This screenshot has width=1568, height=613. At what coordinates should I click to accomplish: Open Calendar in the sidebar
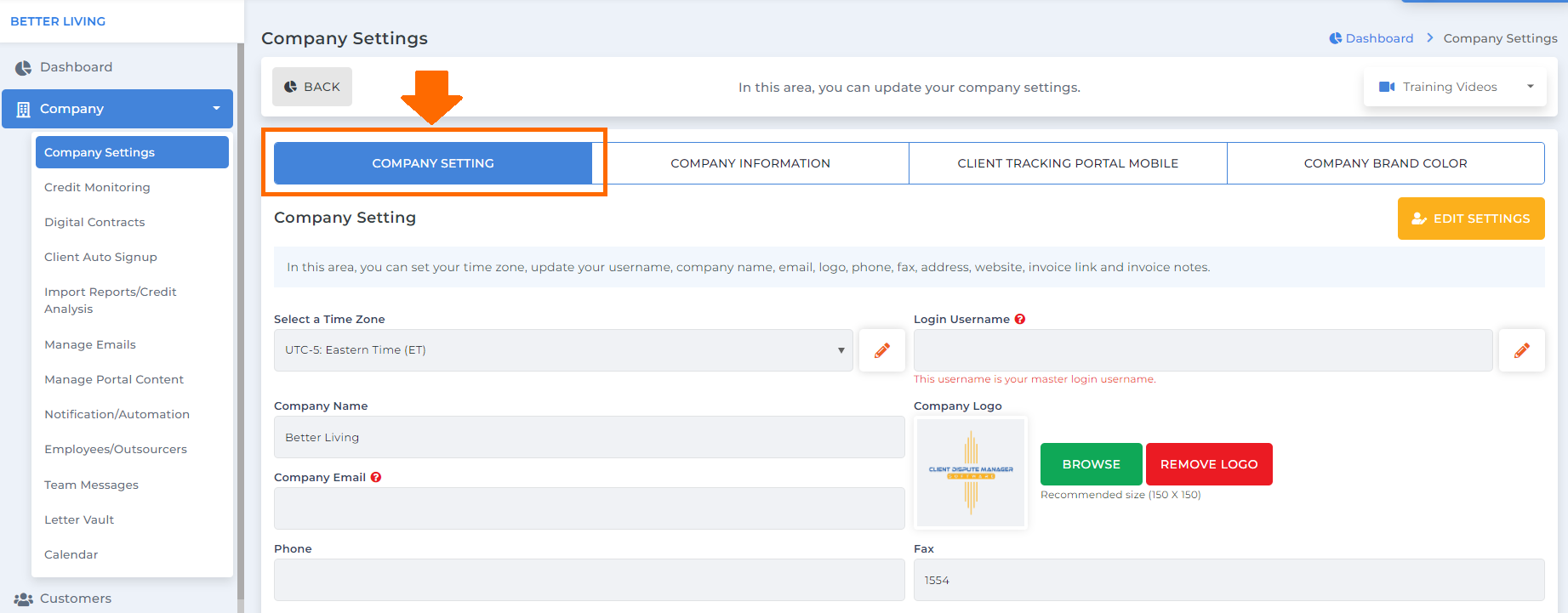tap(71, 554)
